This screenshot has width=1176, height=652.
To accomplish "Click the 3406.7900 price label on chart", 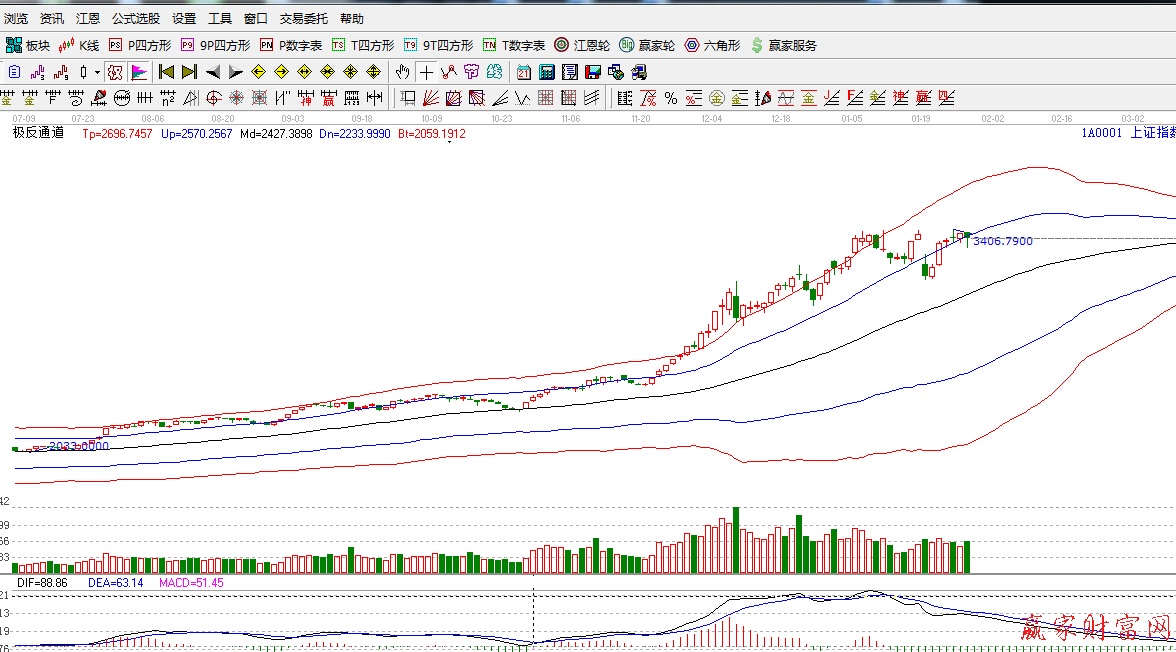I will 1002,241.
